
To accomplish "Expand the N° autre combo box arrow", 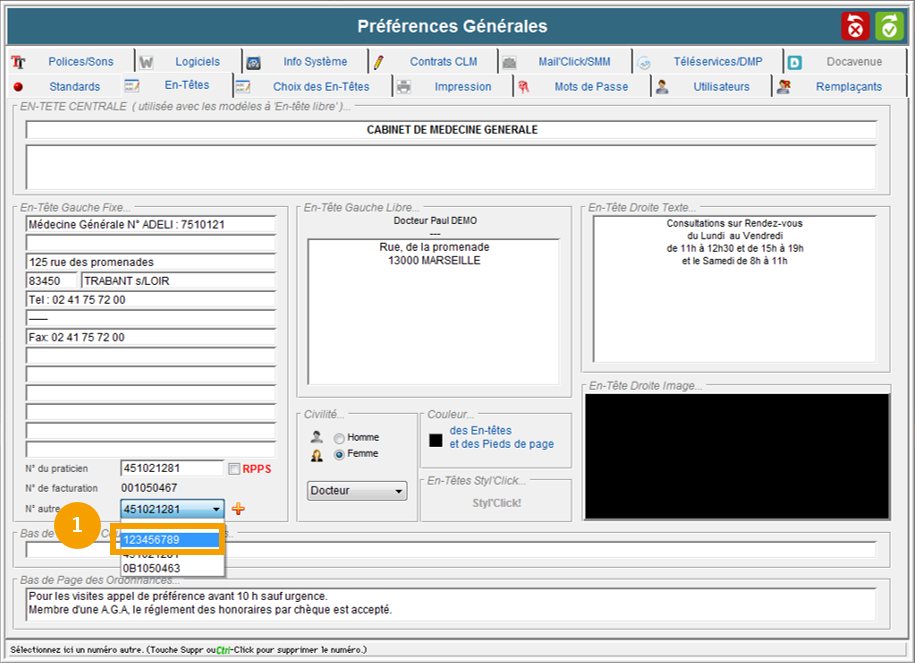I will tap(216, 509).
